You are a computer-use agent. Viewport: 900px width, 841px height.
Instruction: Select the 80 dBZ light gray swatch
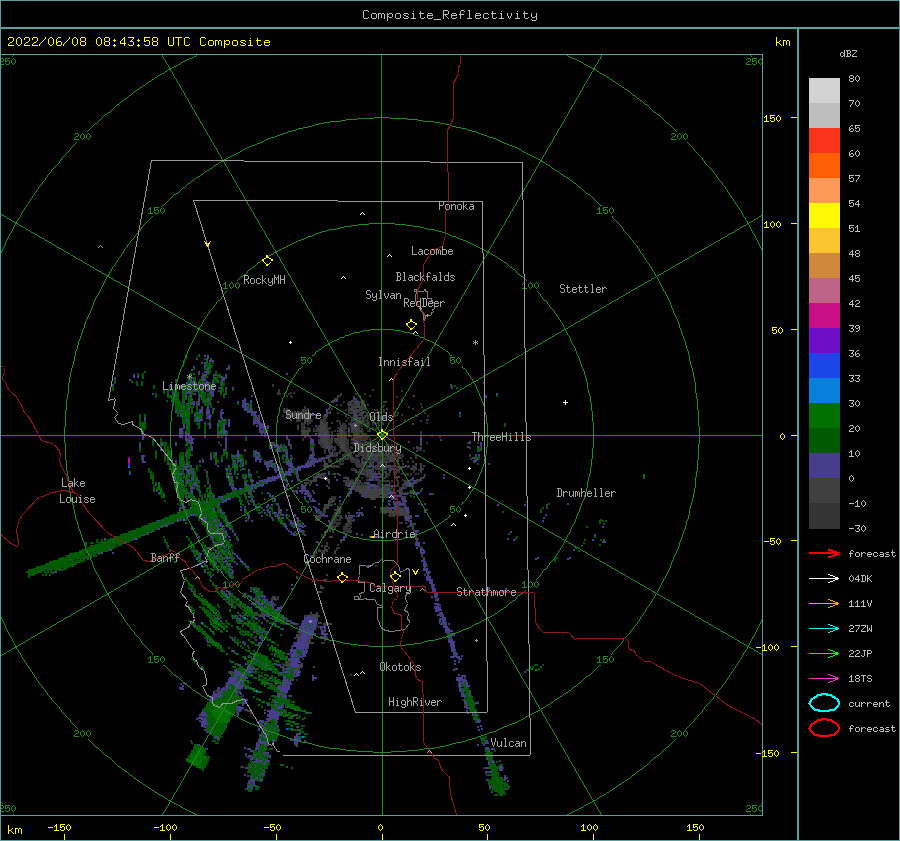click(x=824, y=91)
